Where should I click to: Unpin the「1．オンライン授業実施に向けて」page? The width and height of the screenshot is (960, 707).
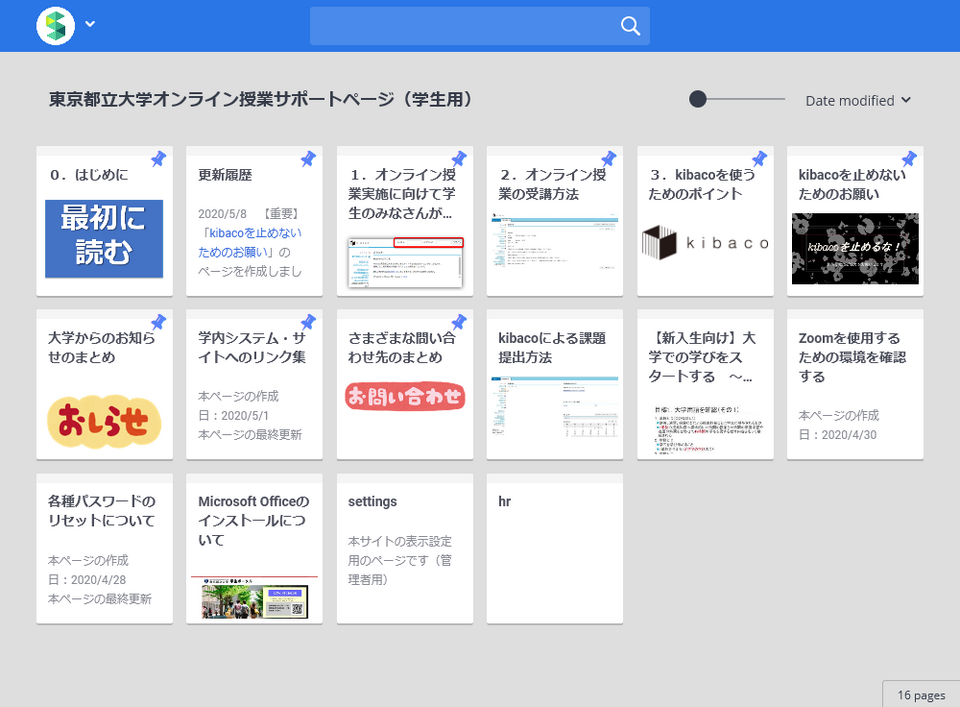tap(458, 158)
